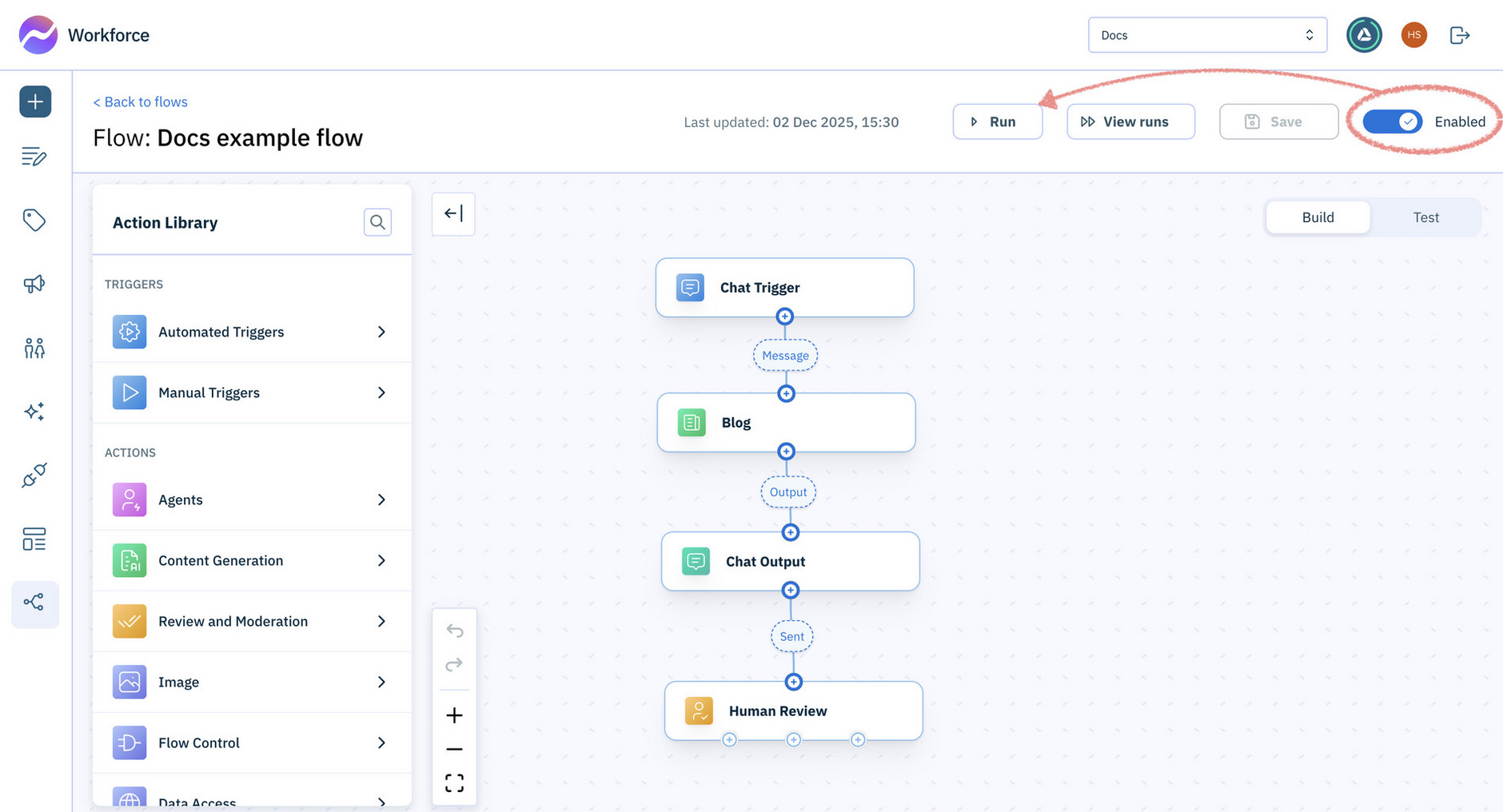The width and height of the screenshot is (1503, 812).
Task: Click the Human Review node icon
Action: 699,710
